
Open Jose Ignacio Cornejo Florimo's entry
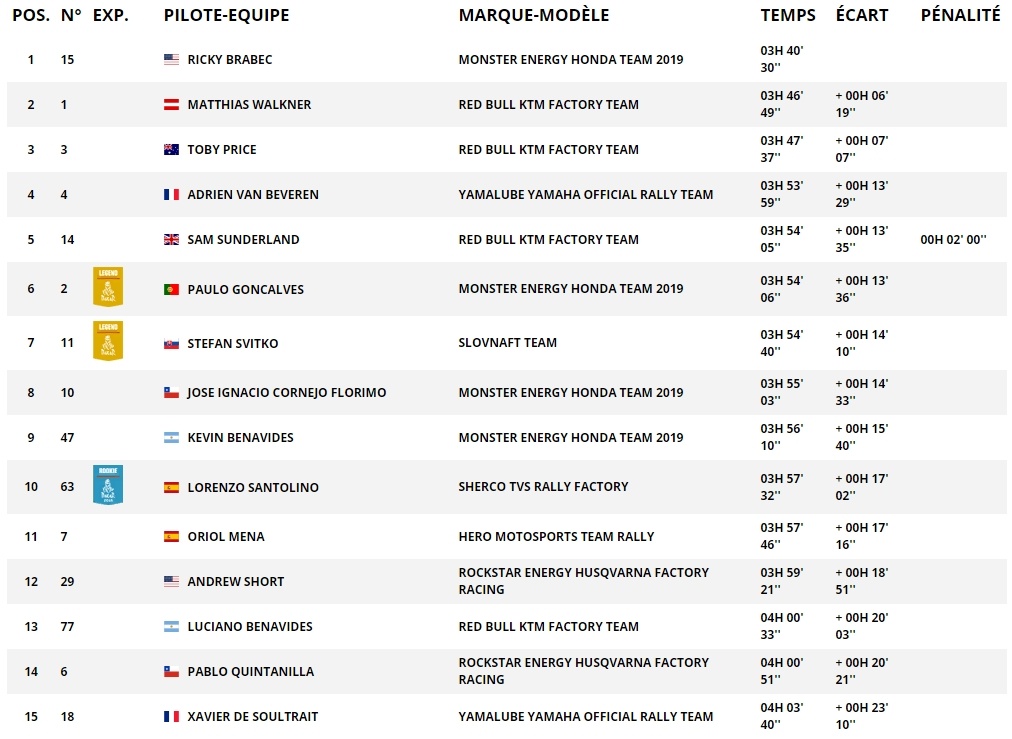point(287,392)
